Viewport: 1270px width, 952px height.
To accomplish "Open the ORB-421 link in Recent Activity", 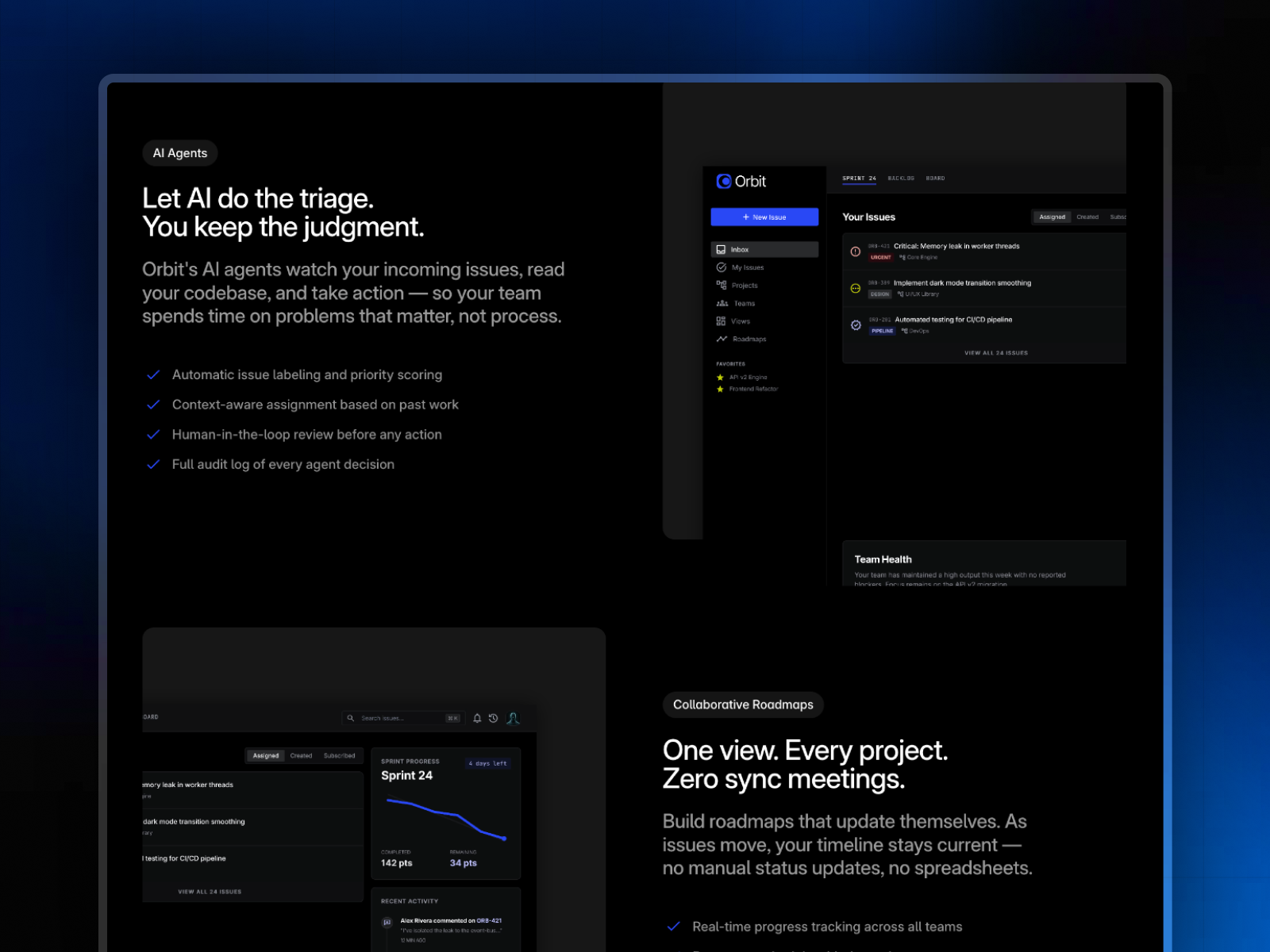I will (x=489, y=921).
